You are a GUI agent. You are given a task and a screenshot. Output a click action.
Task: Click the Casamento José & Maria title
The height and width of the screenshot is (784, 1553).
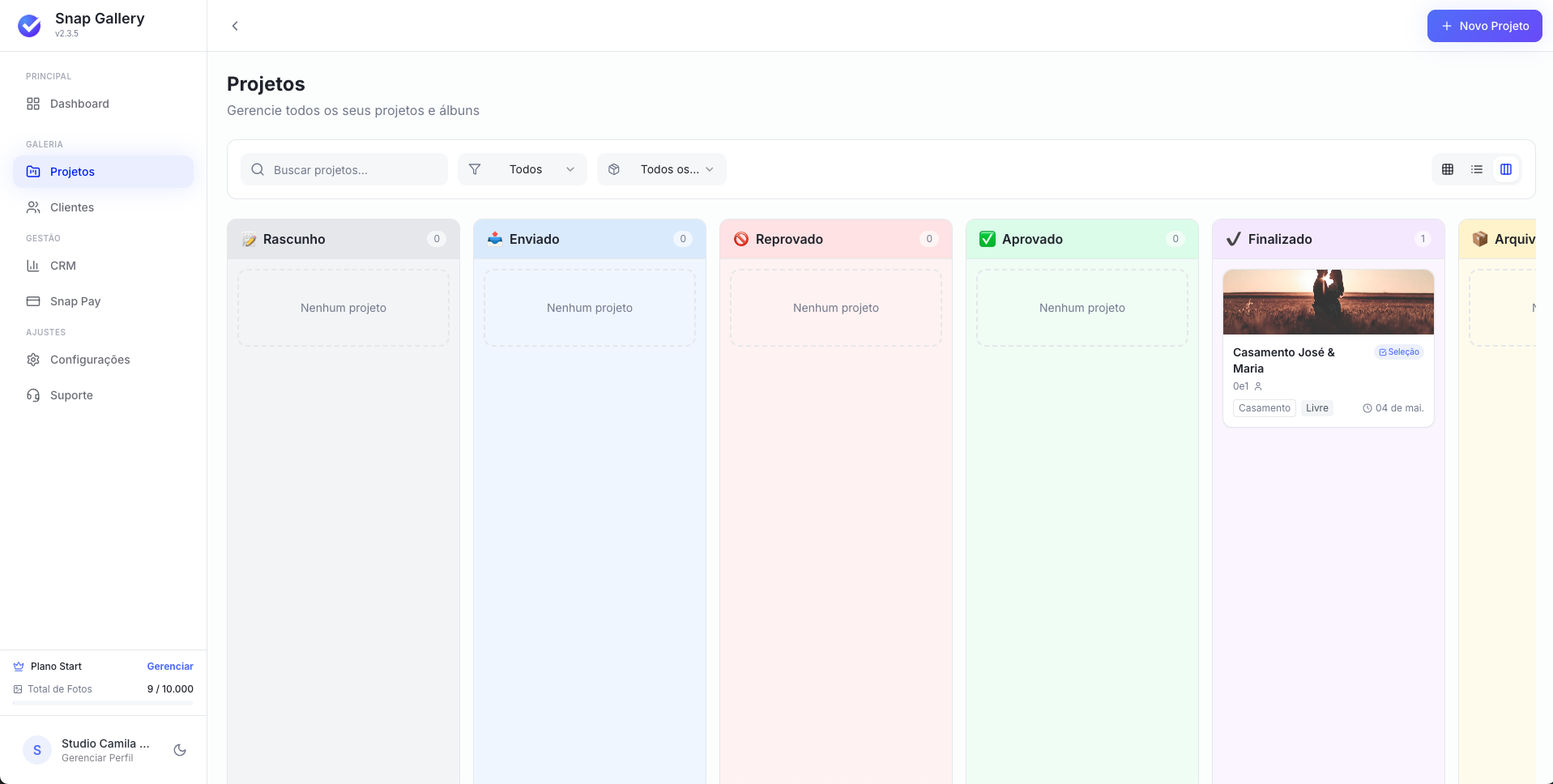coord(1284,360)
